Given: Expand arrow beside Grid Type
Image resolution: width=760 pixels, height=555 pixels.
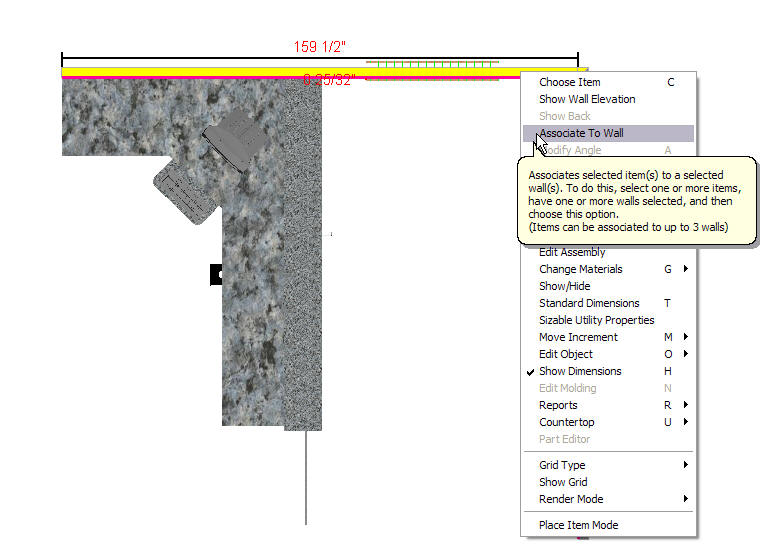Looking at the screenshot, I should (x=686, y=464).
